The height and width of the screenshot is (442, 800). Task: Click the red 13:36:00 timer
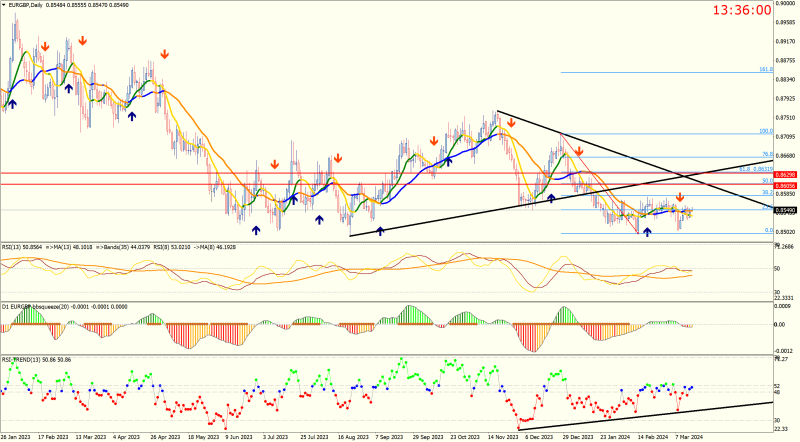pyautogui.click(x=741, y=10)
